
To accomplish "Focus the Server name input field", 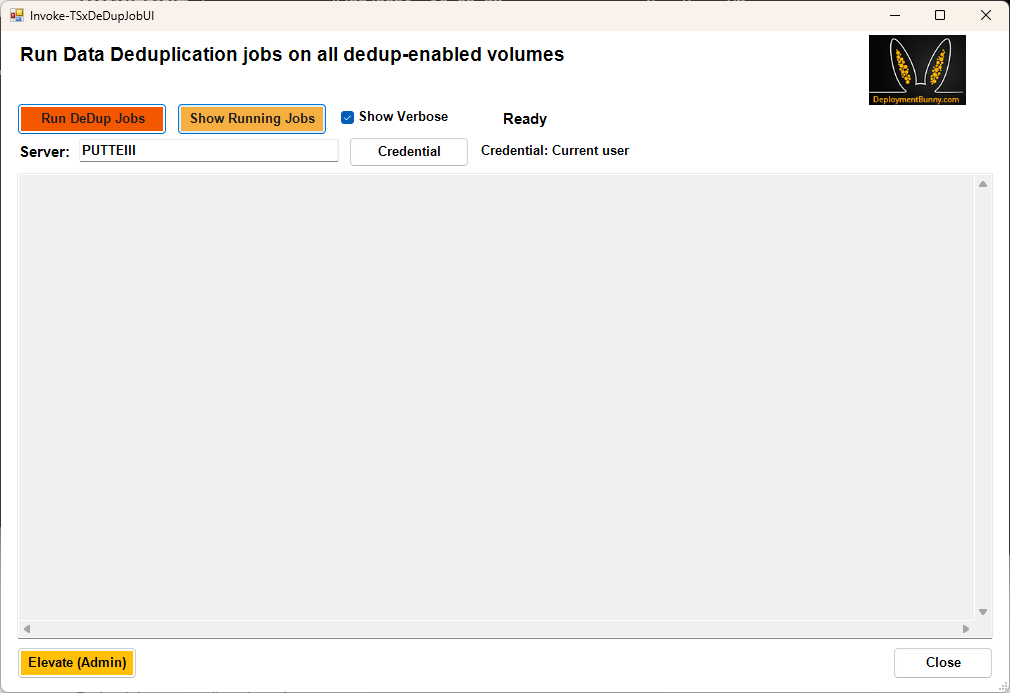I will tap(209, 151).
